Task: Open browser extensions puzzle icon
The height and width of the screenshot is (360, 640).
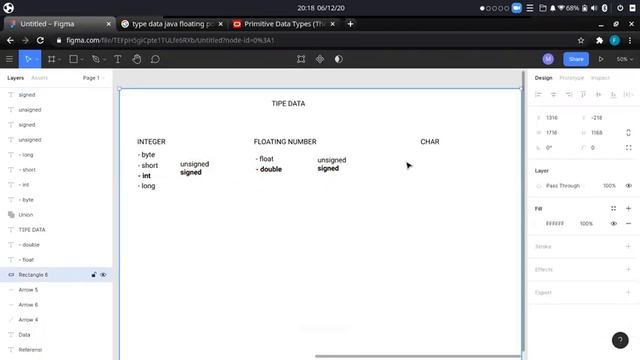Action: pyautogui.click(x=599, y=40)
